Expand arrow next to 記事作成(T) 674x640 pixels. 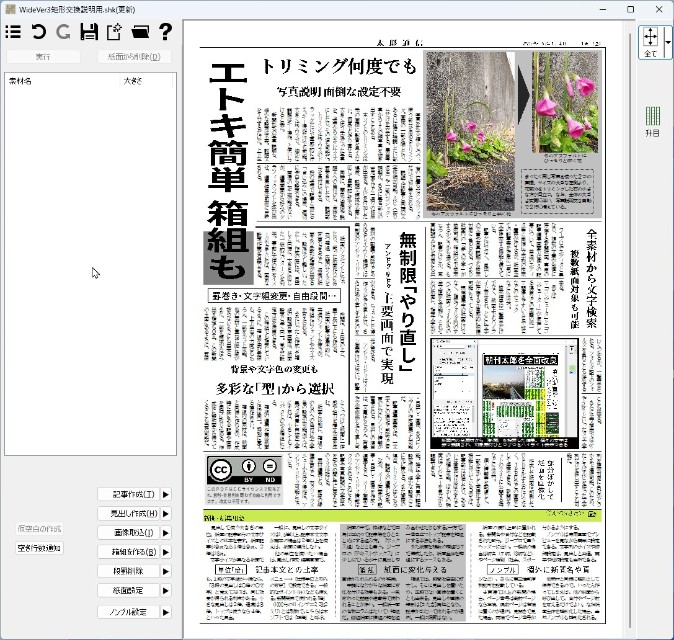click(166, 494)
